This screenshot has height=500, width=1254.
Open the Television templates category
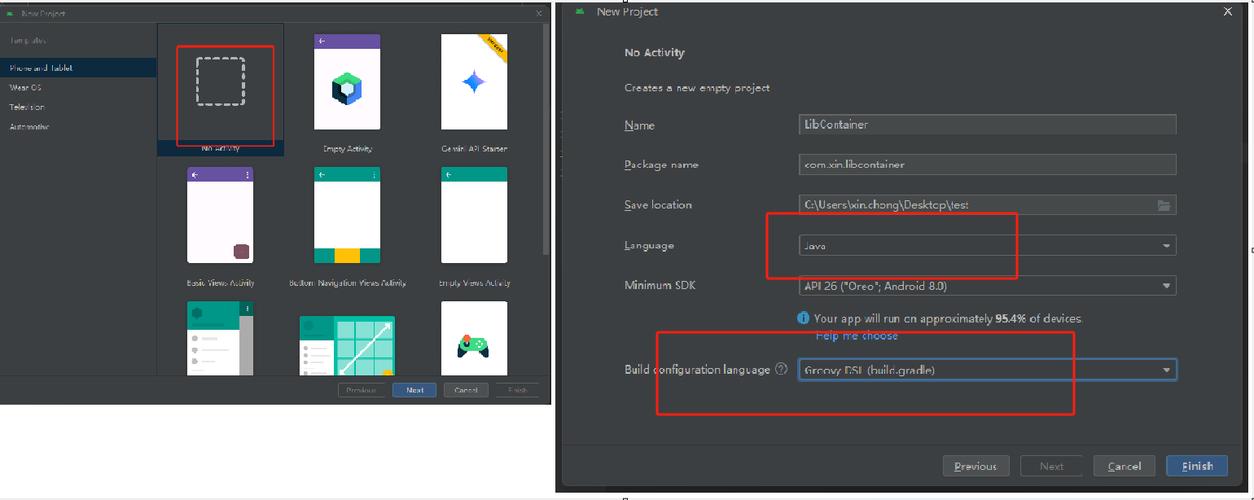pyautogui.click(x=78, y=107)
